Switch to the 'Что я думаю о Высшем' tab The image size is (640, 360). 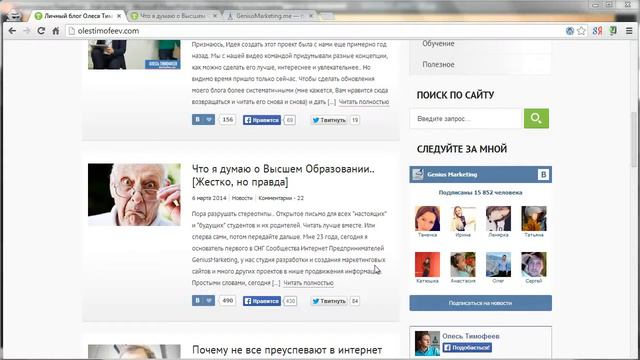click(x=173, y=16)
